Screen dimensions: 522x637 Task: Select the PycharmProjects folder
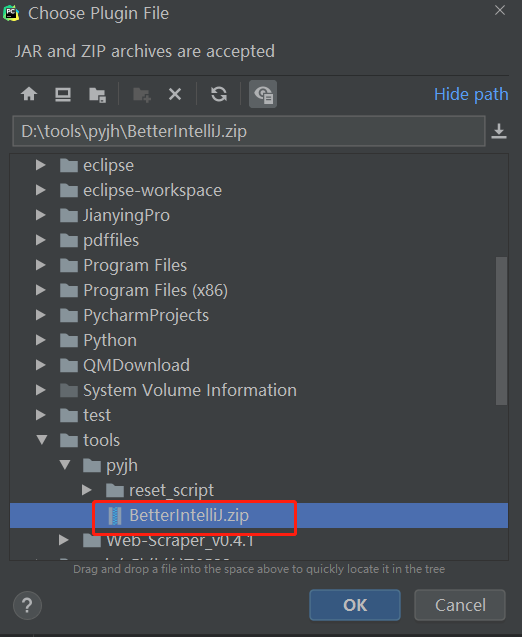[x=146, y=316]
